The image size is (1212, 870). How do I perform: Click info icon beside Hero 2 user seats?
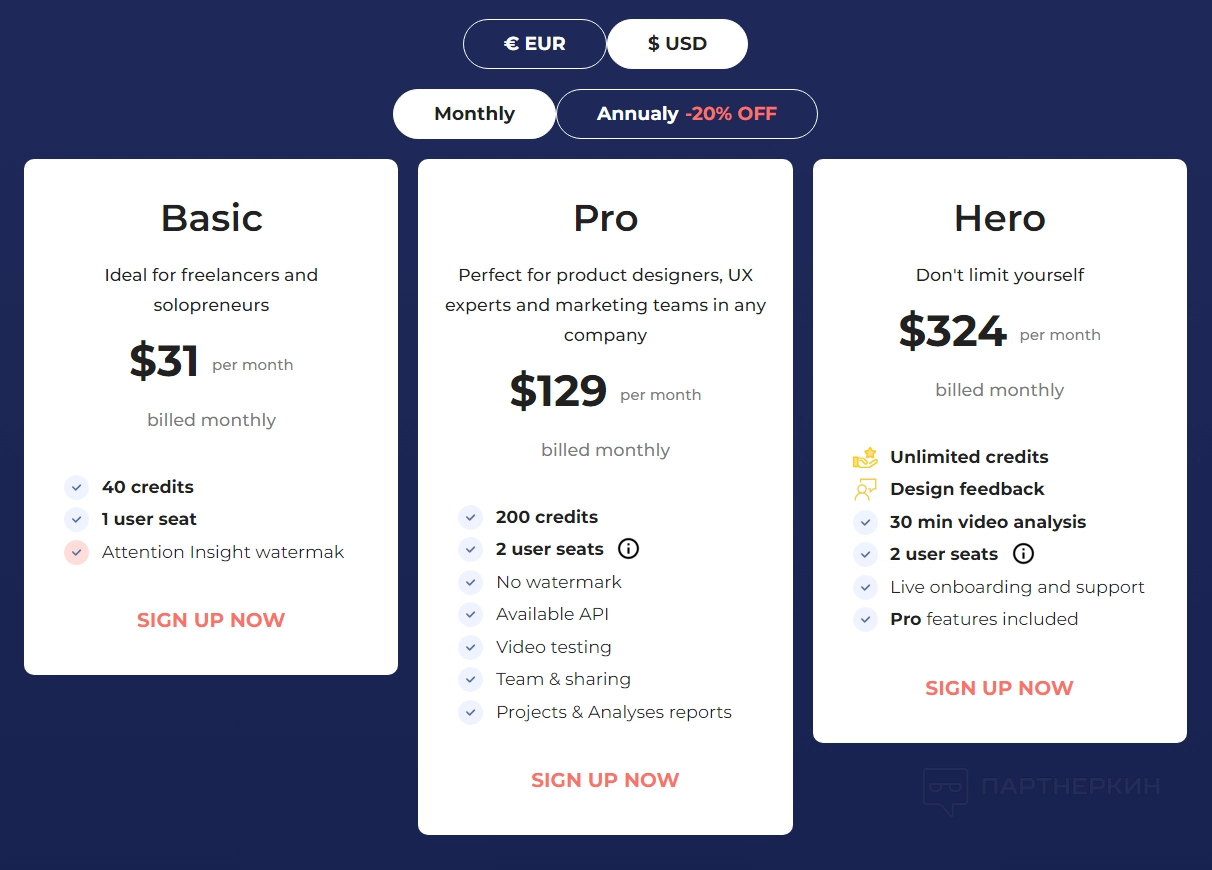[1023, 554]
